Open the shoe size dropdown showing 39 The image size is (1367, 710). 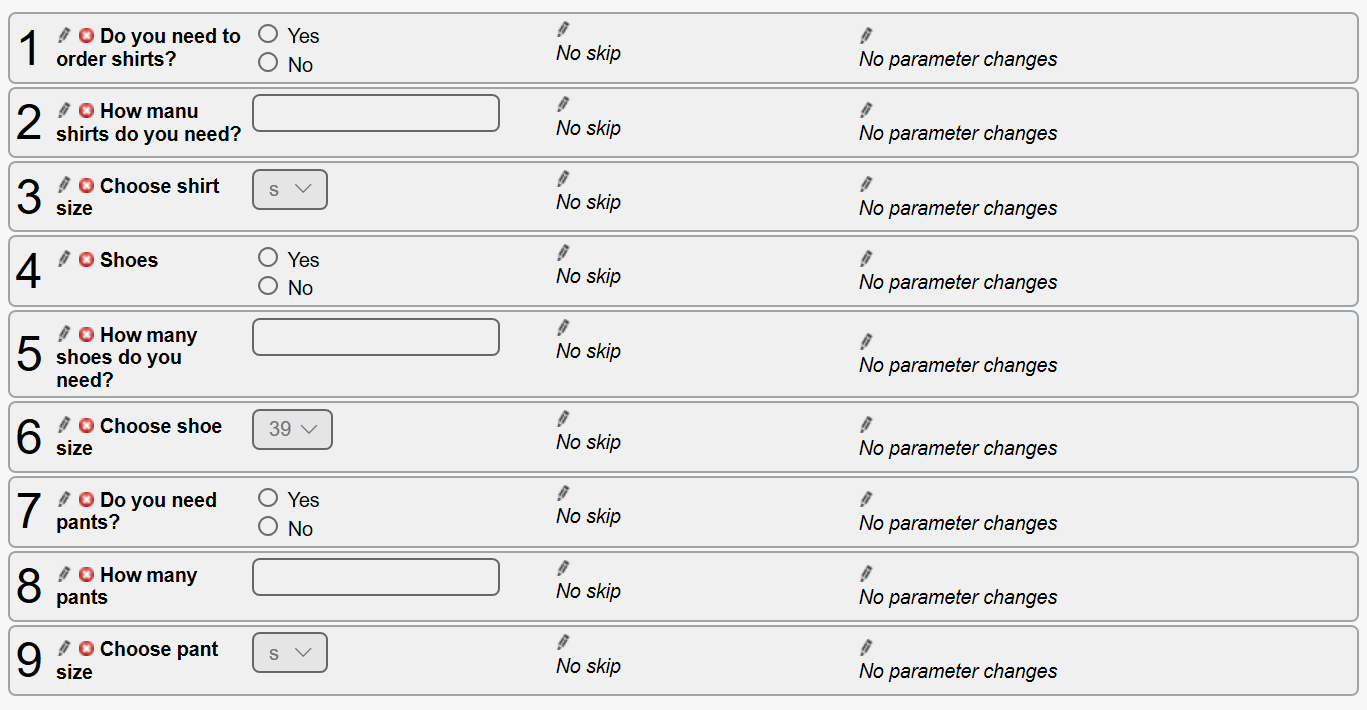point(292,430)
